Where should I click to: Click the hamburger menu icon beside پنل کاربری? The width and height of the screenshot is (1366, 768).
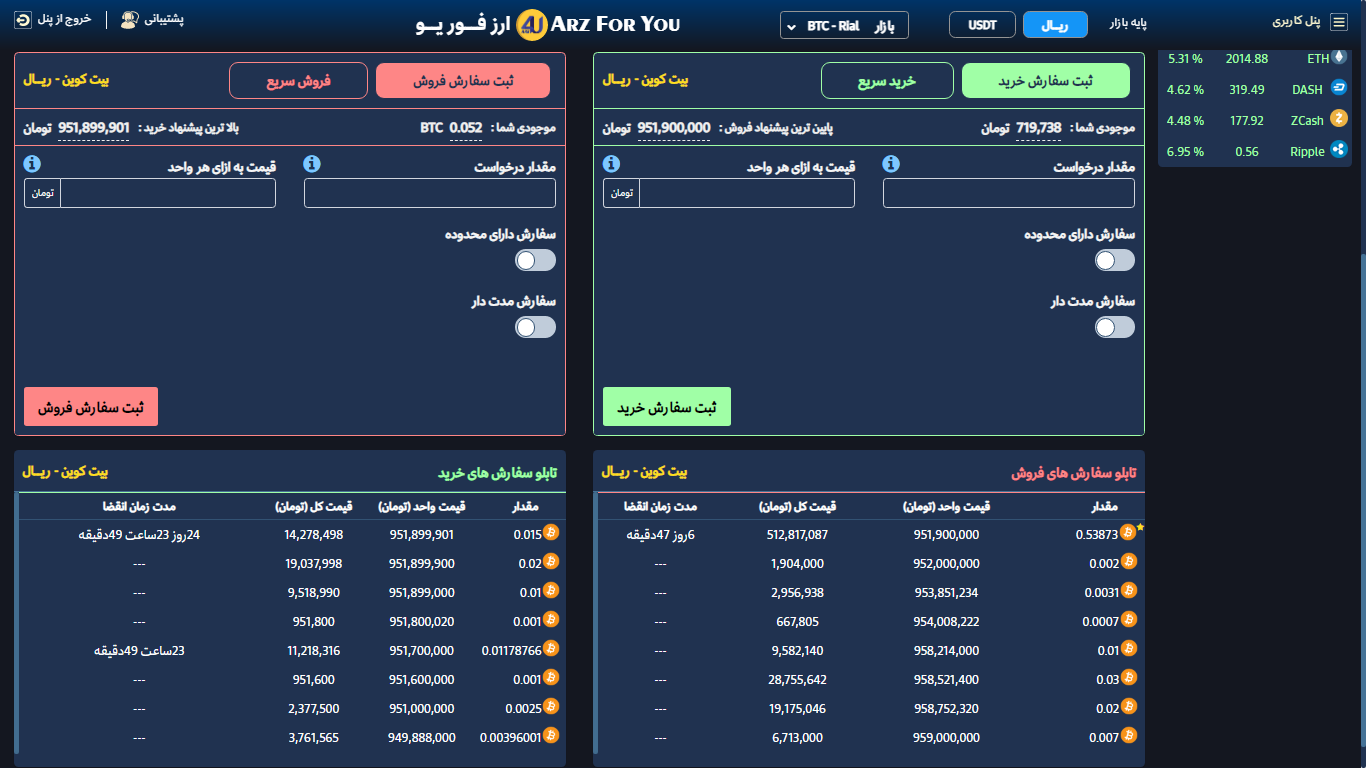[1338, 21]
